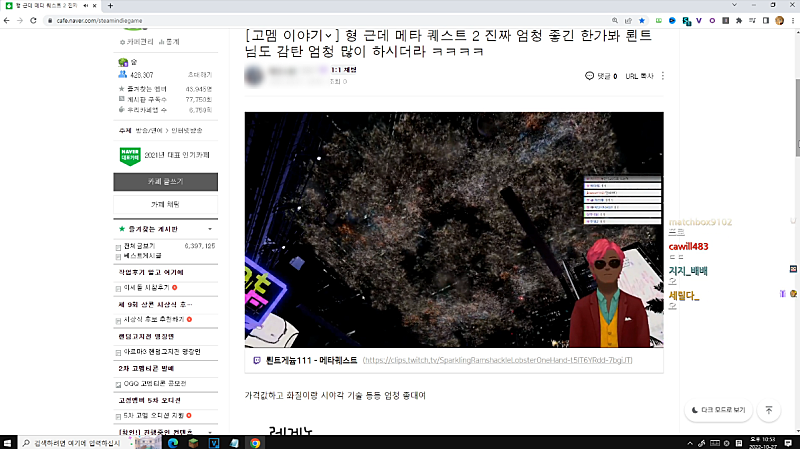Image resolution: width=800 pixels, height=449 pixels.
Task: Expand the tab search chevron in title bar
Action: click(734, 5)
